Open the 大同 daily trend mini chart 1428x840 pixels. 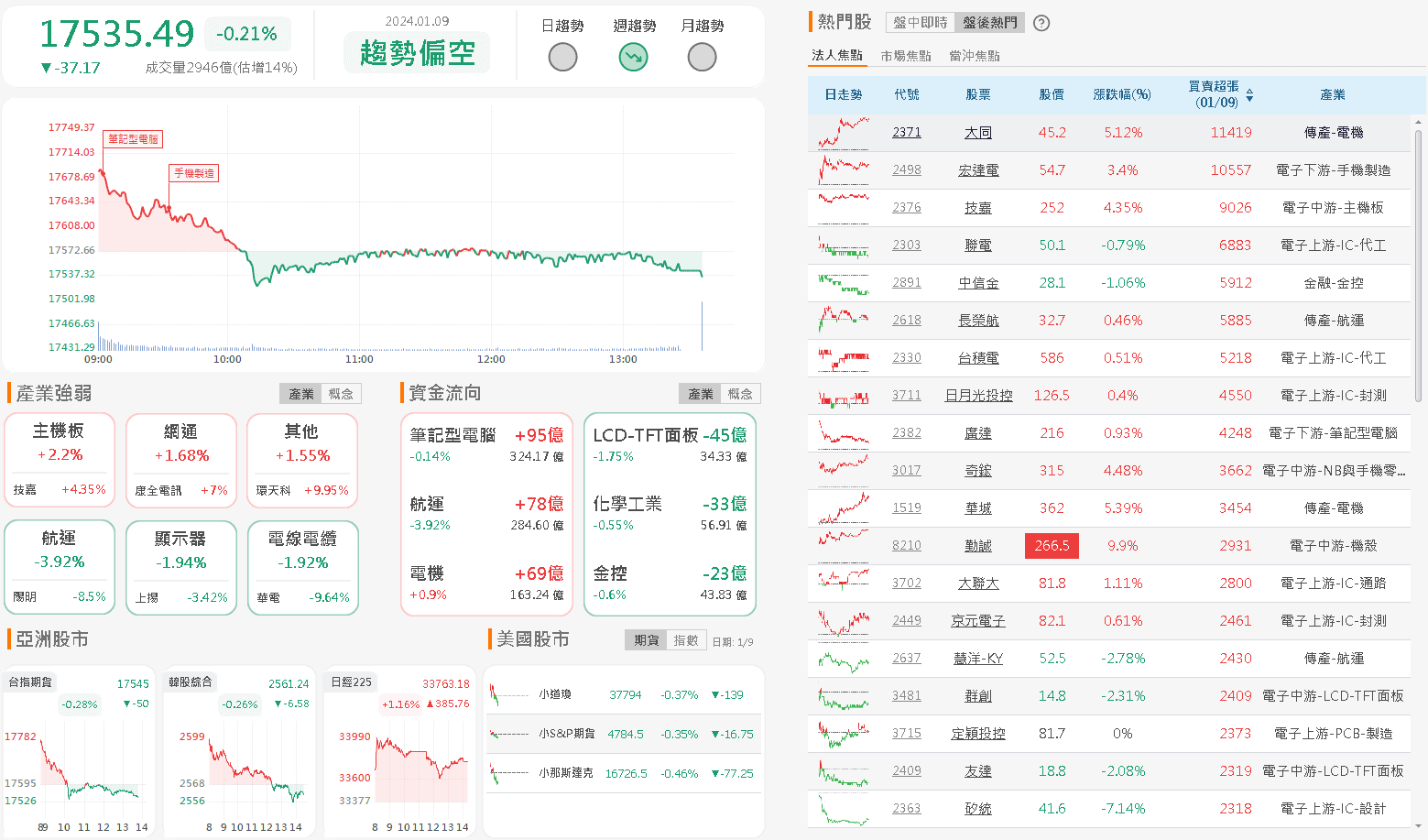pos(843,133)
